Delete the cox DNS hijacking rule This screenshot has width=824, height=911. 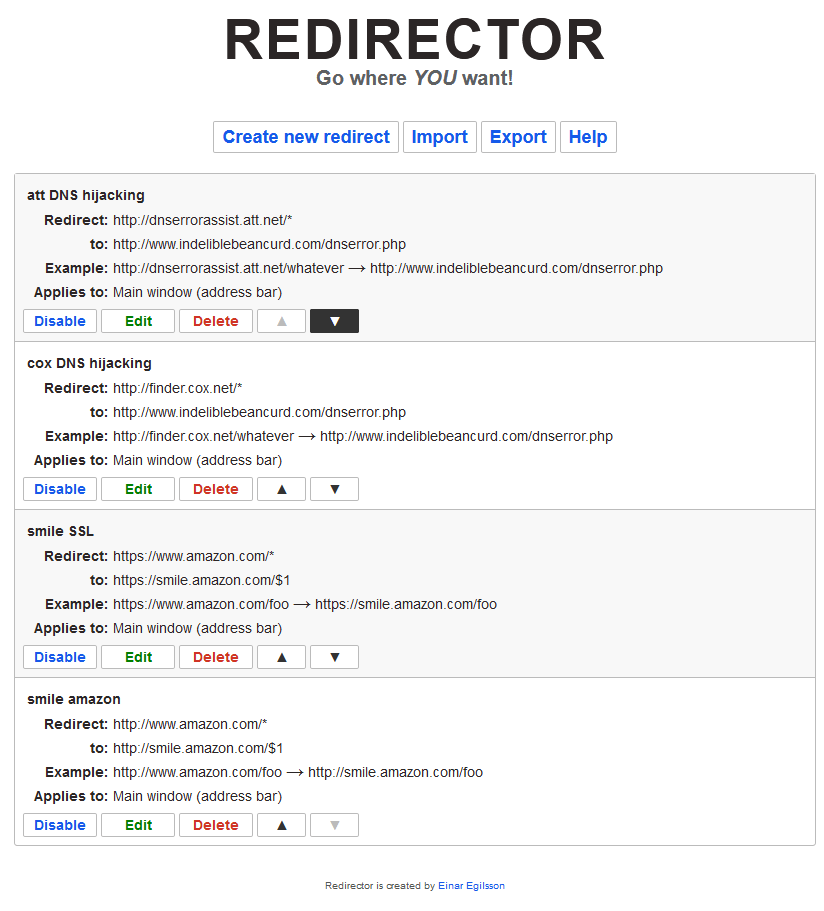coord(215,488)
